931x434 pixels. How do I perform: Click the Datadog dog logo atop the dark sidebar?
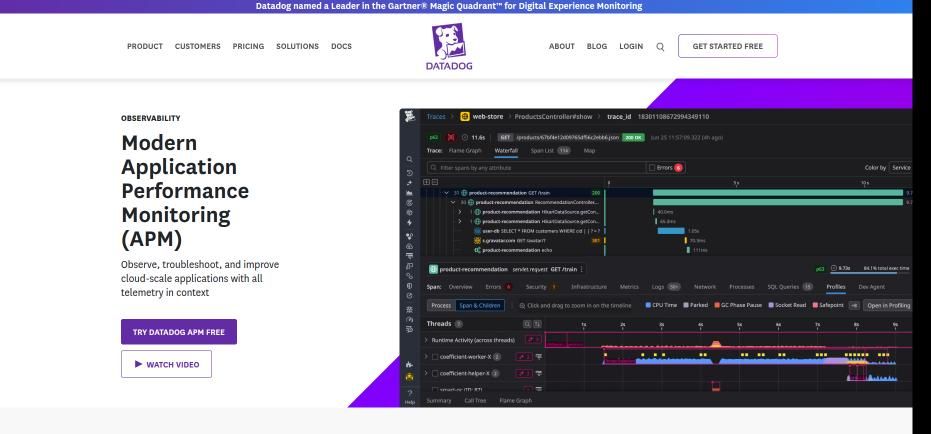(410, 116)
